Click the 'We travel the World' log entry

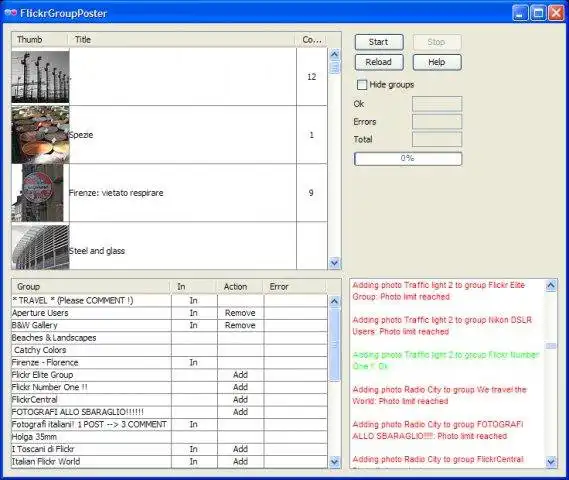click(439, 395)
